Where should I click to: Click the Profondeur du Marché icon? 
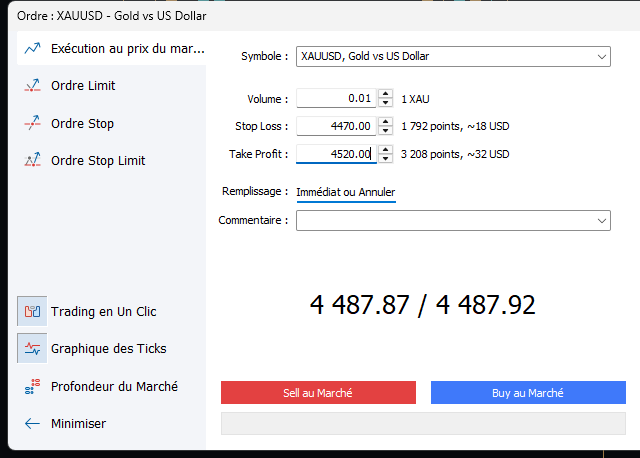click(32, 386)
